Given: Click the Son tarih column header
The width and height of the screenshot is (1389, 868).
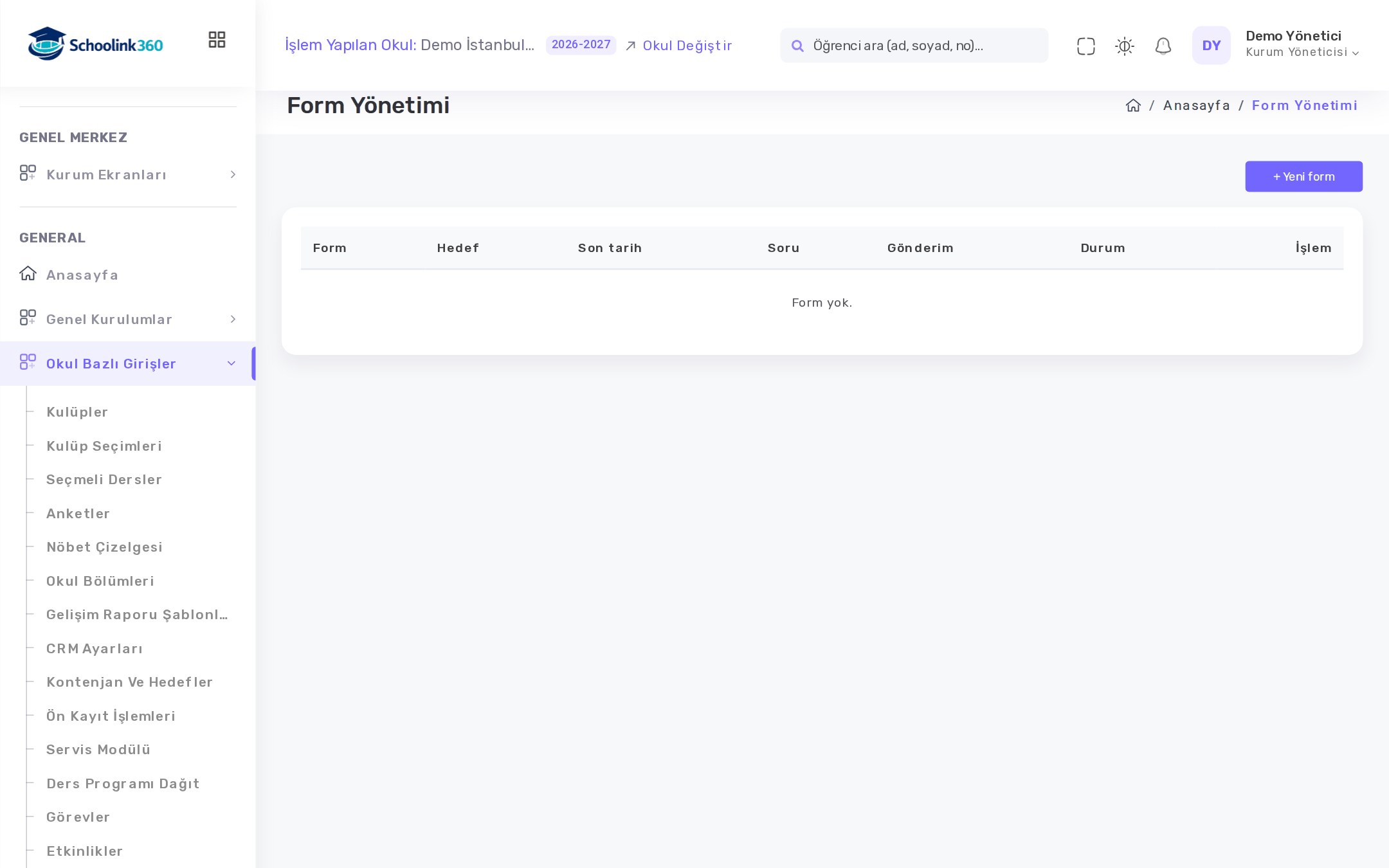Looking at the screenshot, I should click(609, 248).
